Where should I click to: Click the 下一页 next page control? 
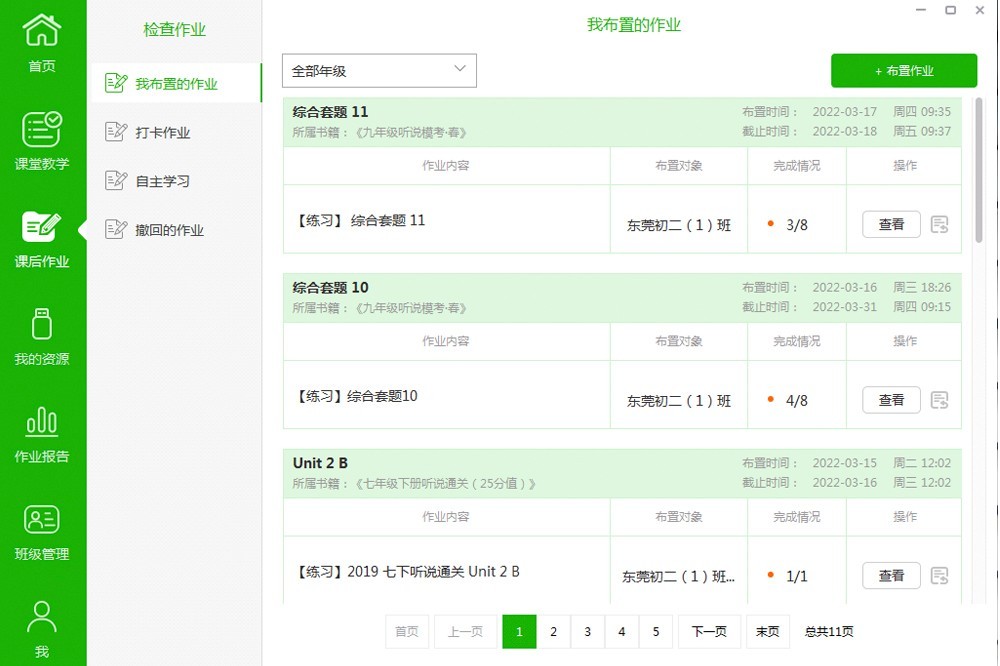coord(709,631)
